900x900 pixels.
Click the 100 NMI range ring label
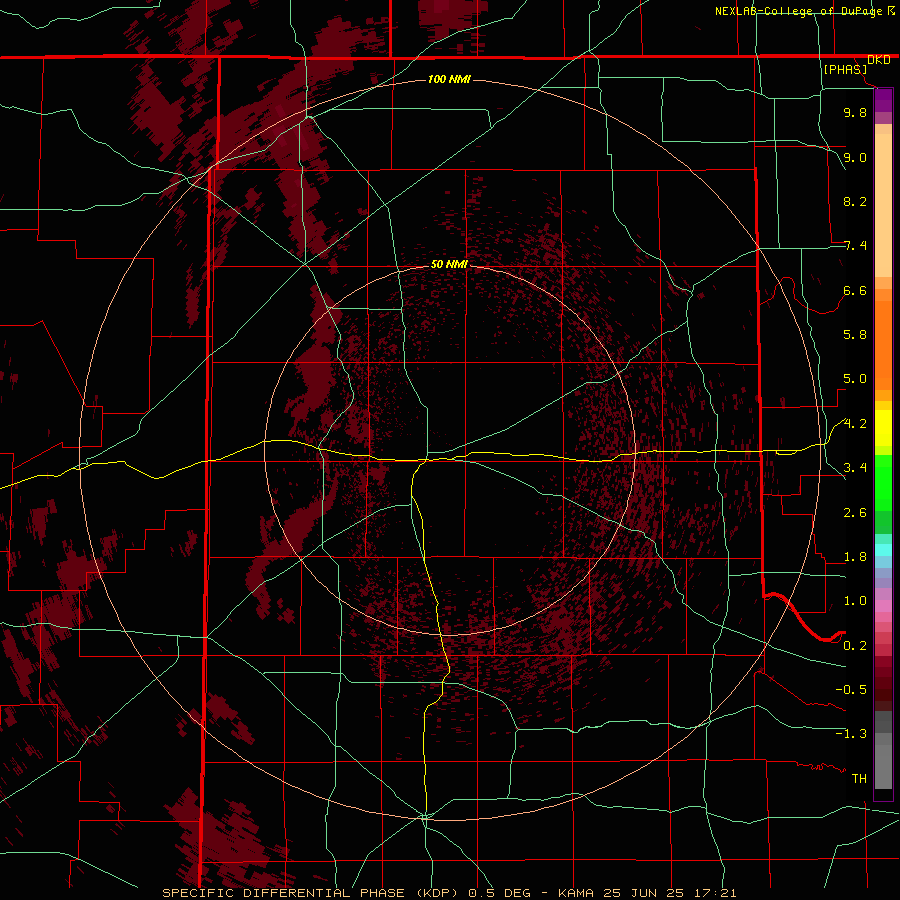click(449, 79)
